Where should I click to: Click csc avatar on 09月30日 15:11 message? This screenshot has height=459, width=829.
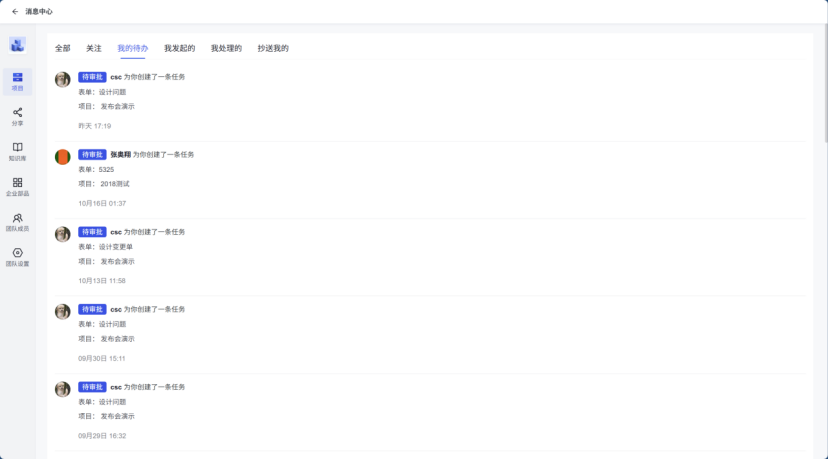[x=62, y=311]
